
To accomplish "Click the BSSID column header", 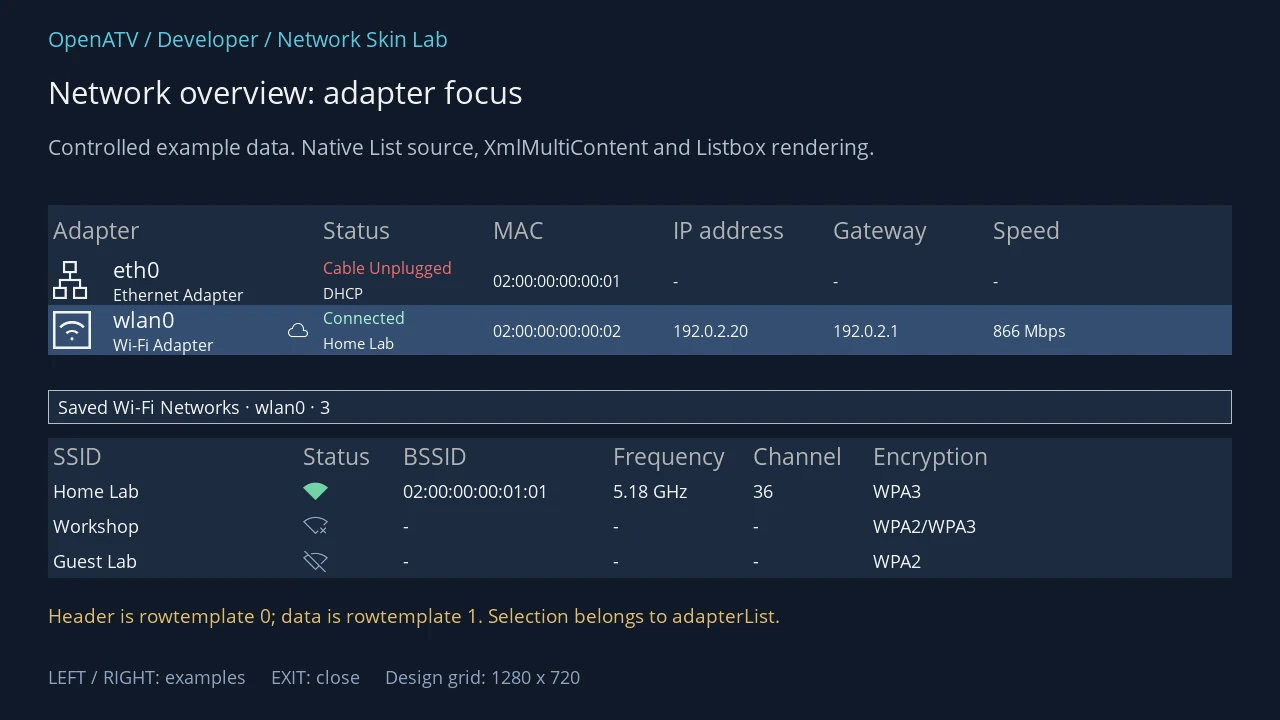I will [x=435, y=457].
